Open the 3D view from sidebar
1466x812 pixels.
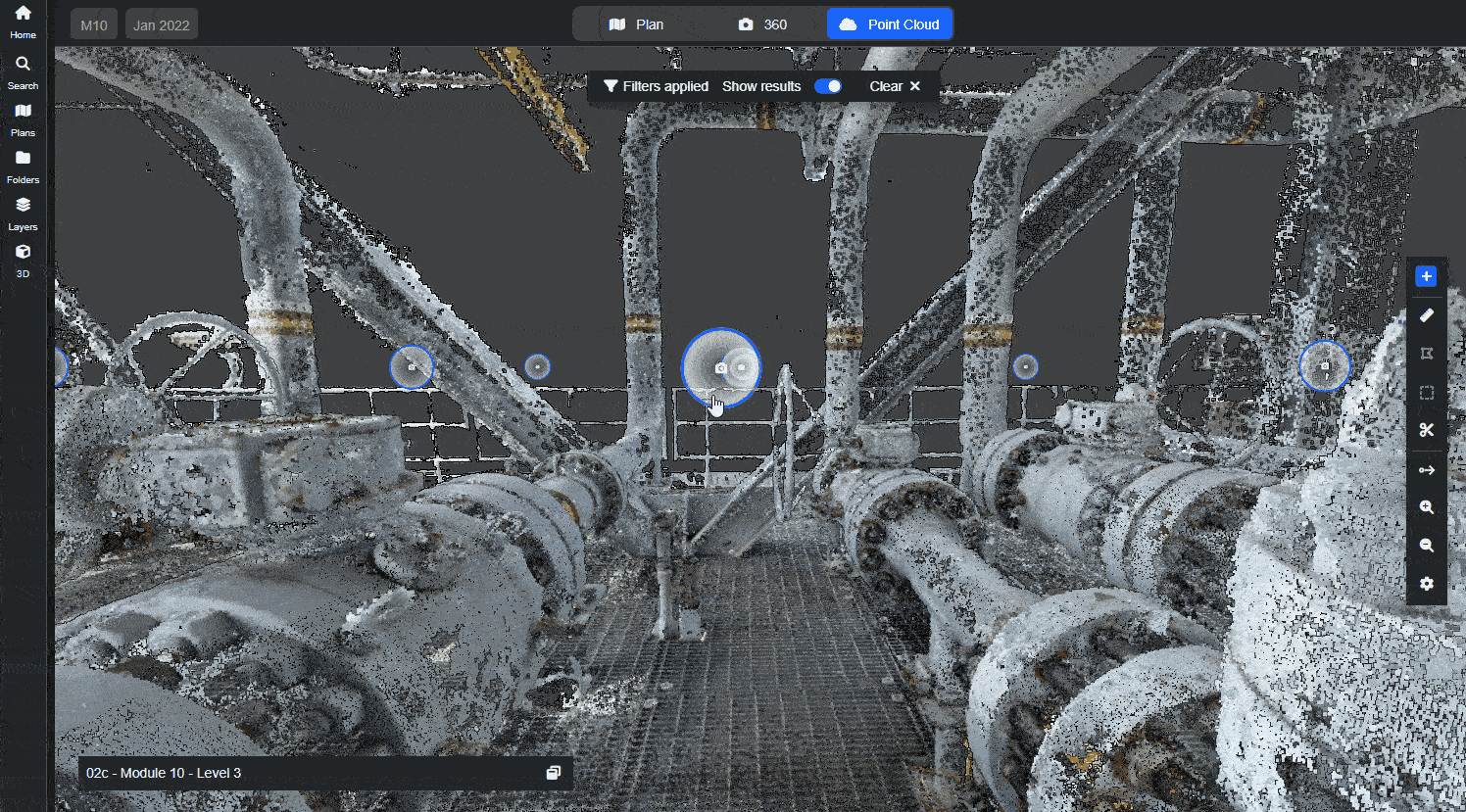(23, 261)
